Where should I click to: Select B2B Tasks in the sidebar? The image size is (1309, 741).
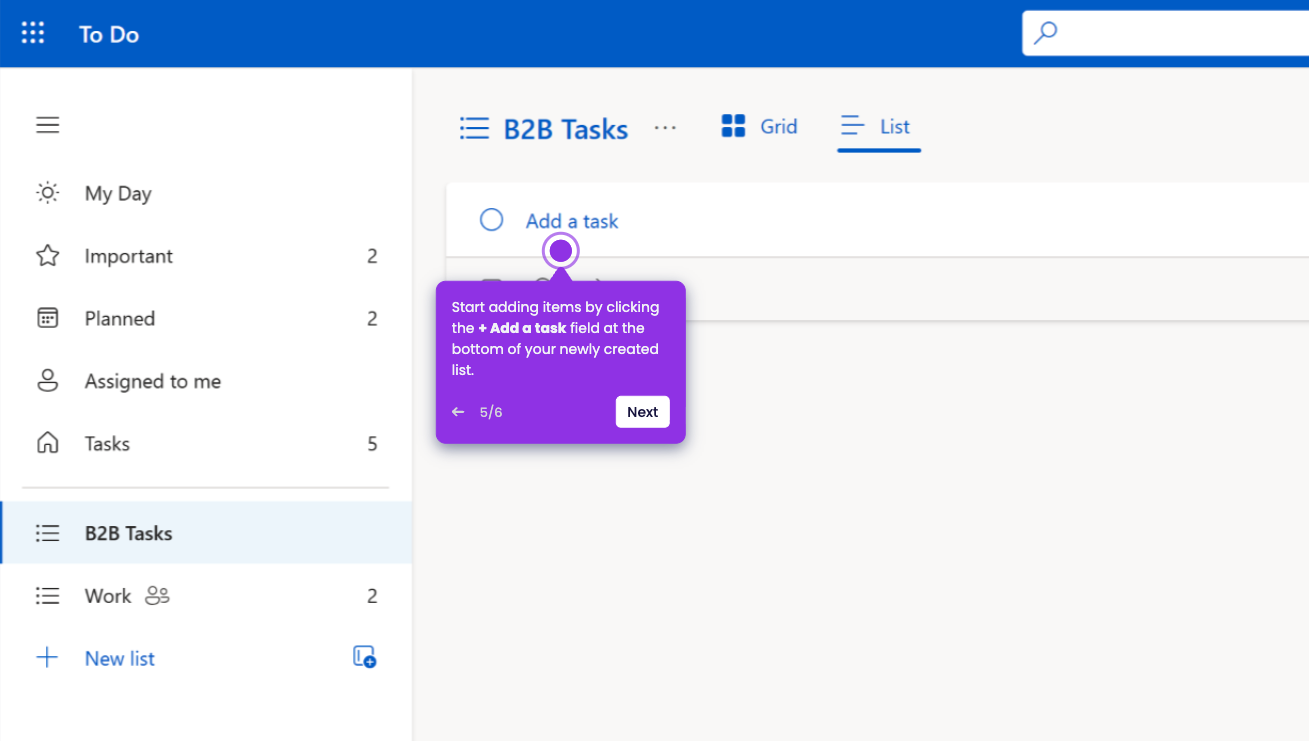206,533
